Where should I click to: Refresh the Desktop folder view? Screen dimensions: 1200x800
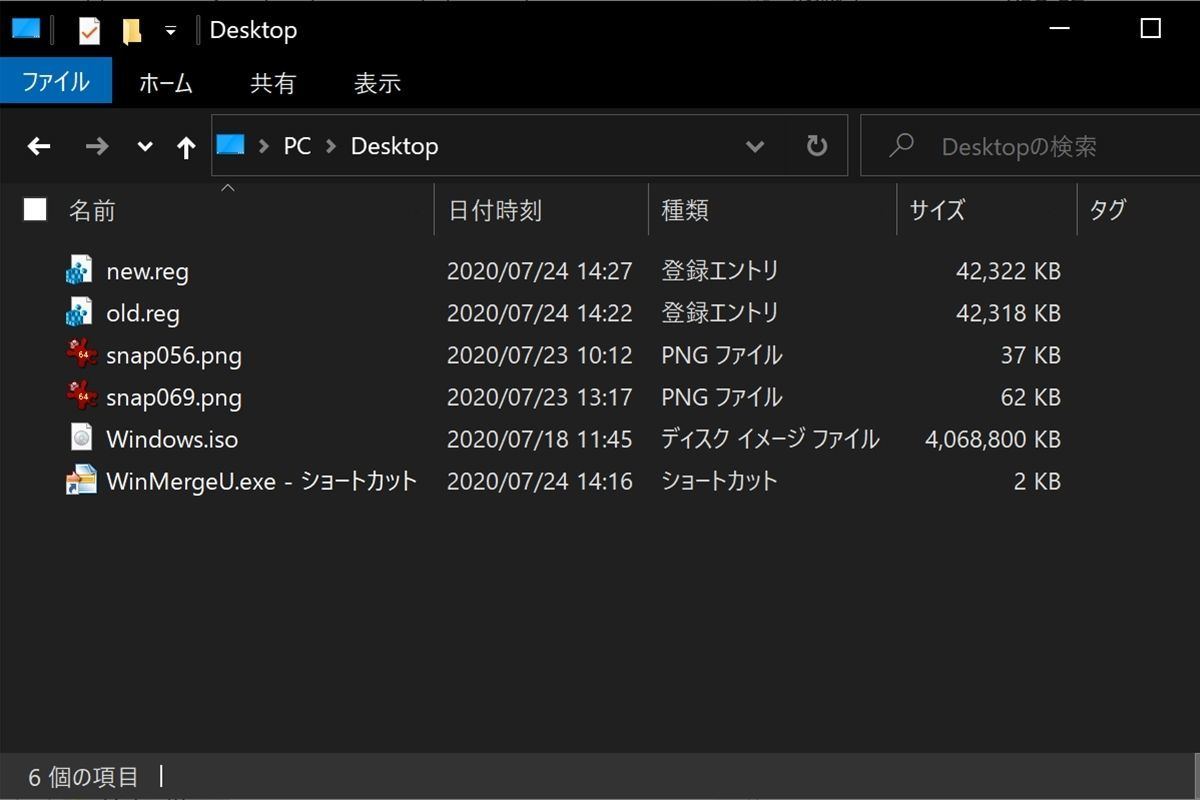[817, 146]
